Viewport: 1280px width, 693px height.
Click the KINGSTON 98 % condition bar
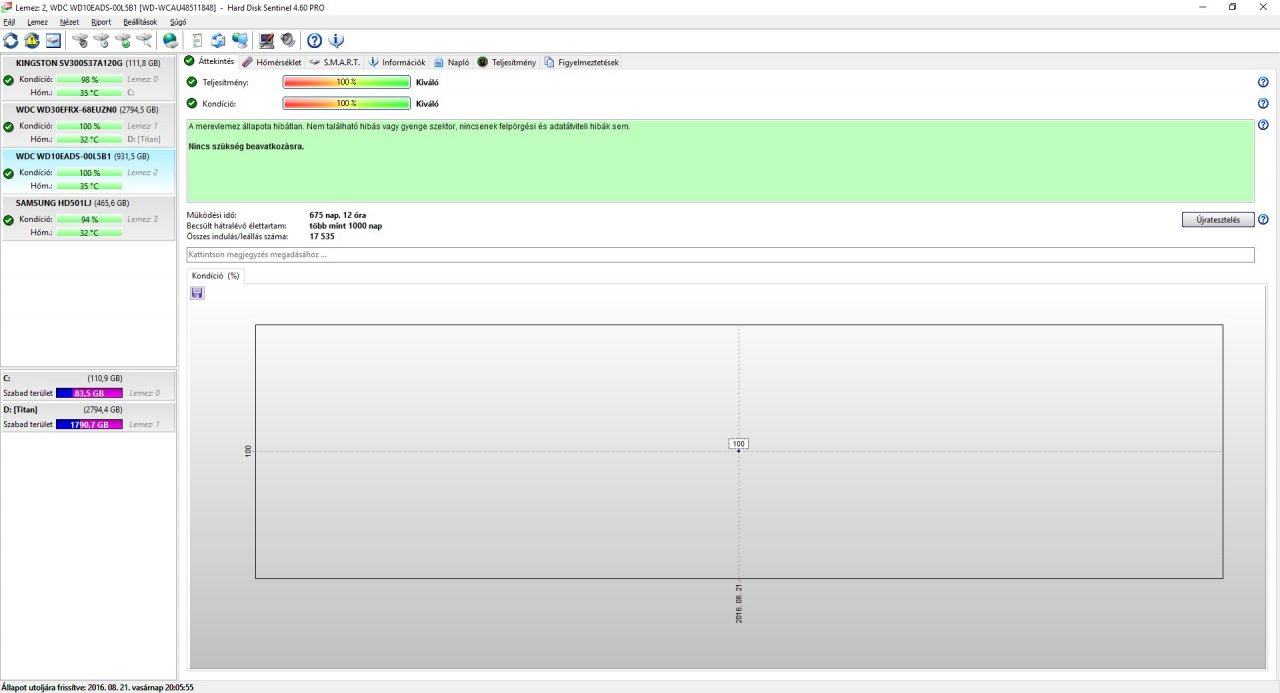pos(90,80)
